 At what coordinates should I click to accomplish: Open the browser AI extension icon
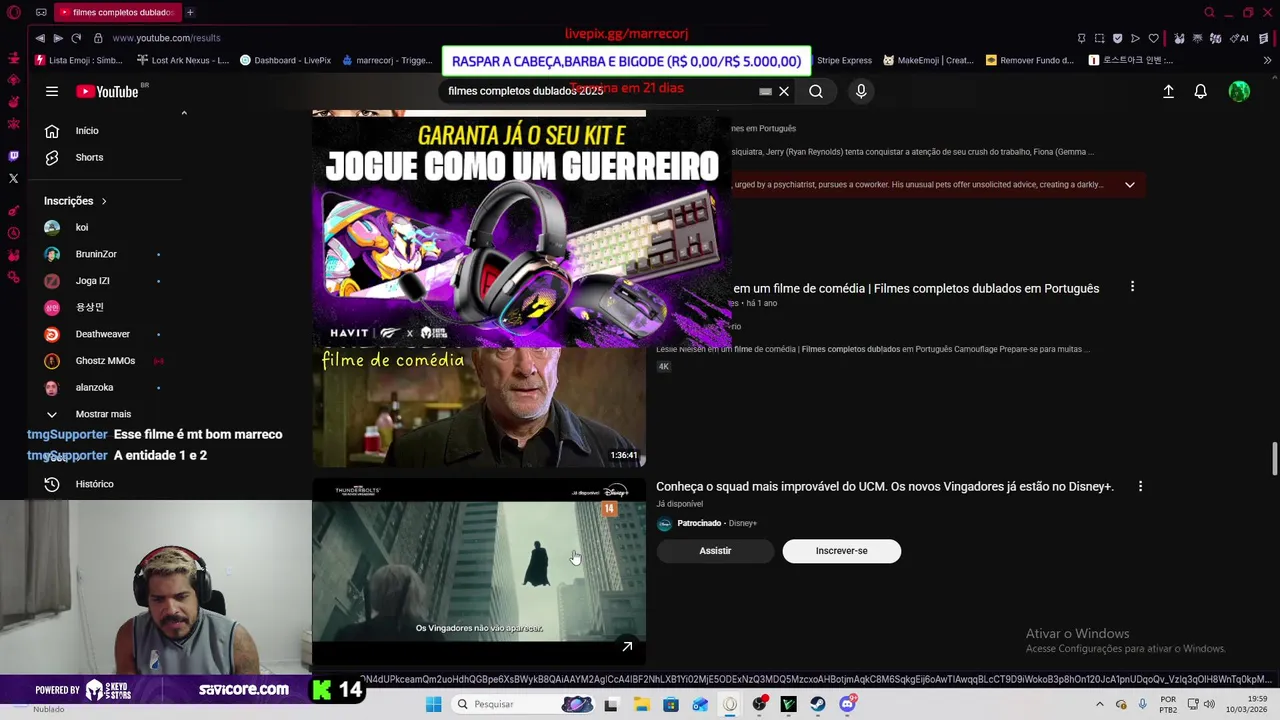(x=1241, y=38)
